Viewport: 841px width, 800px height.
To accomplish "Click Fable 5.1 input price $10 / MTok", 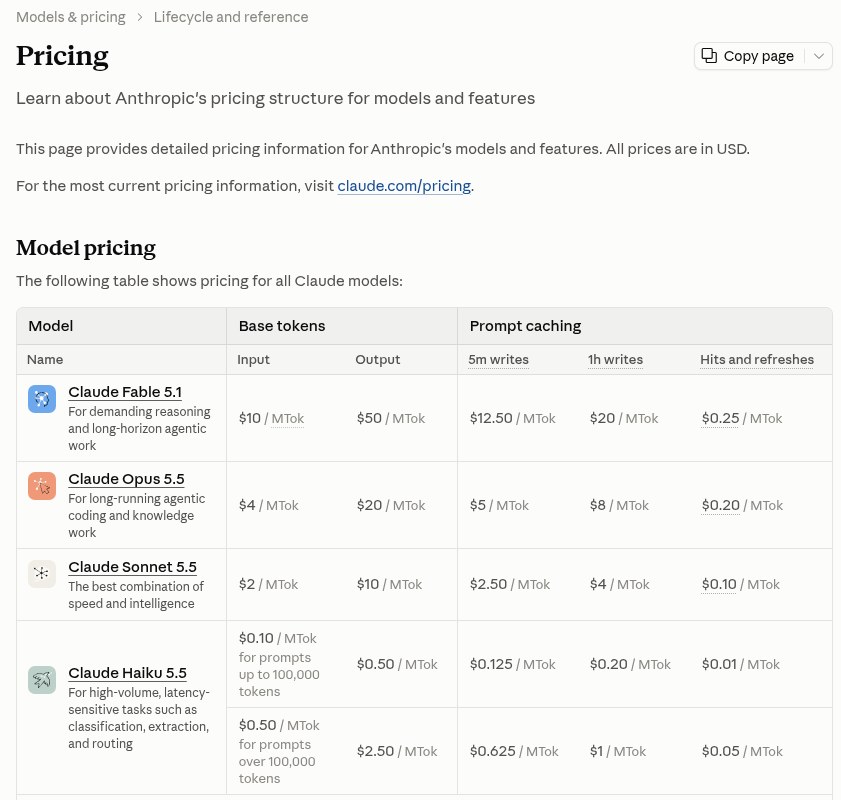I will pyautogui.click(x=271, y=418).
